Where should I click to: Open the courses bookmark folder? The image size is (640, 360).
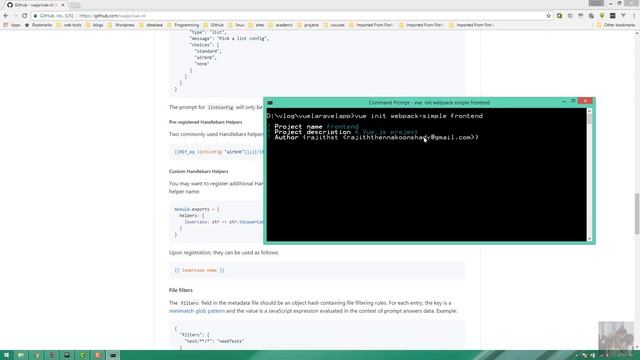pos(334,25)
